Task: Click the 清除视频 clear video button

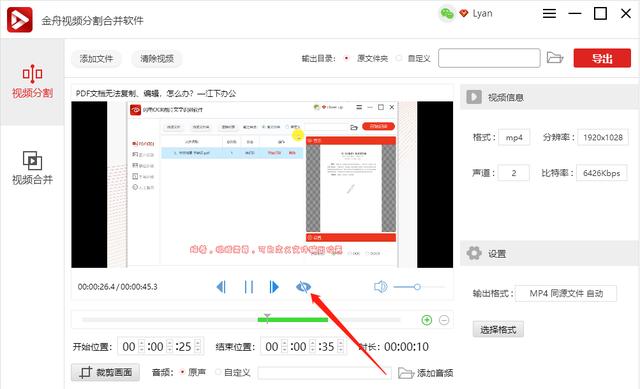Action: 157,59
